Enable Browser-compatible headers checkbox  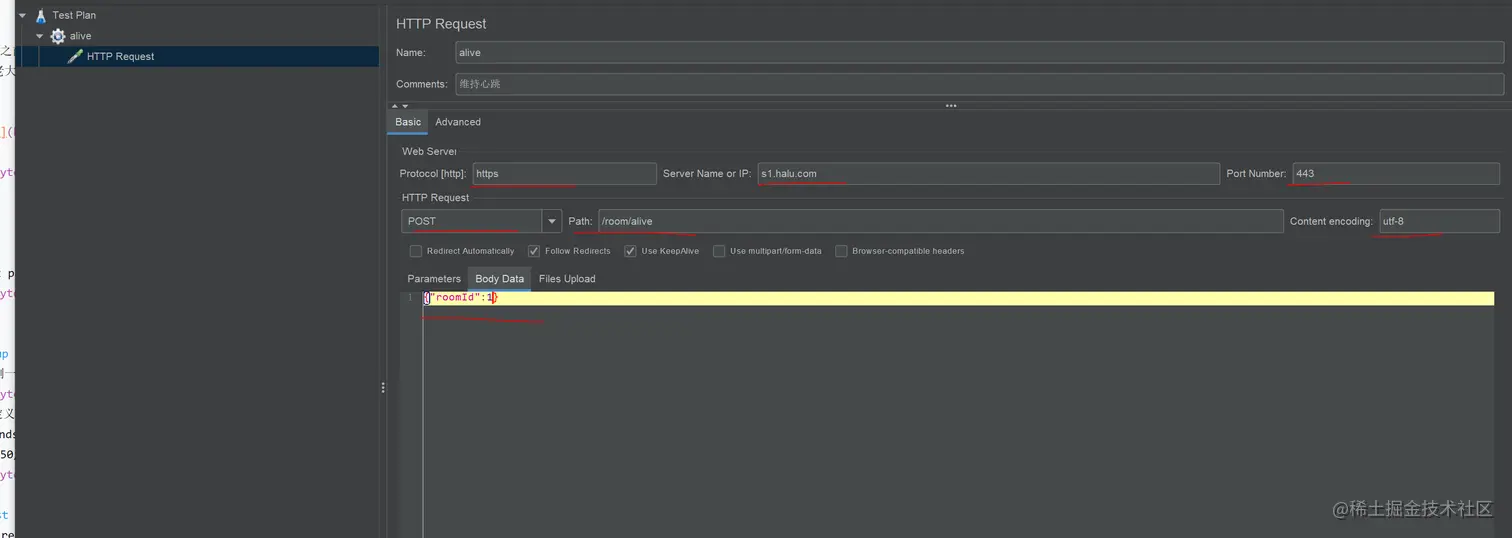tap(841, 251)
